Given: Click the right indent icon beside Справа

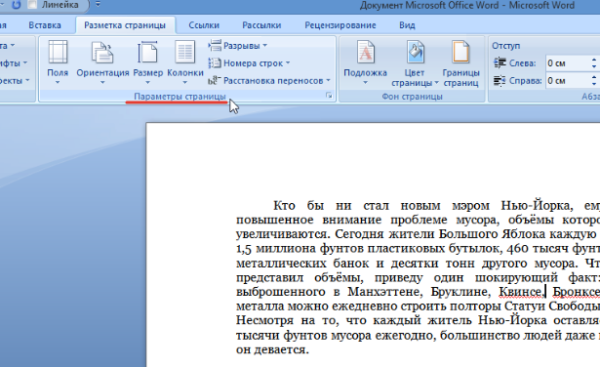Looking at the screenshot, I should pyautogui.click(x=499, y=81).
